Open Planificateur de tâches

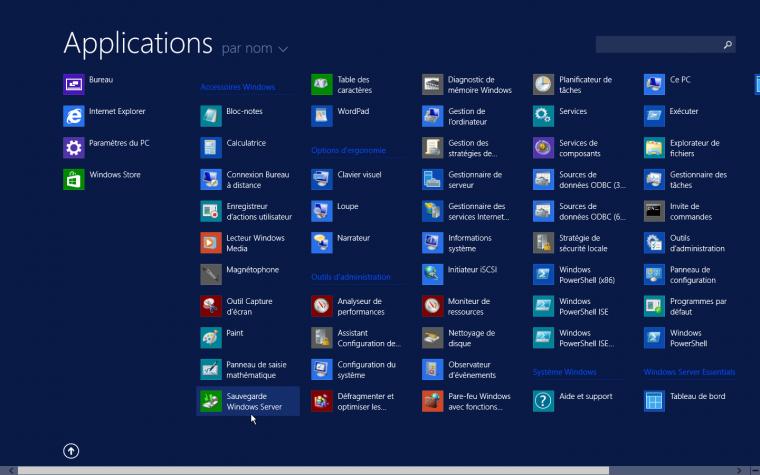coord(543,84)
